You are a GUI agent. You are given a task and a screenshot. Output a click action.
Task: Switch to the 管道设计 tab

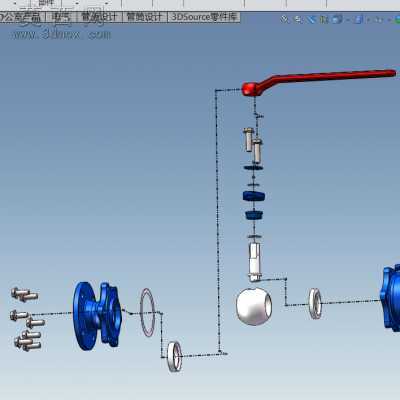pyautogui.click(x=99, y=17)
